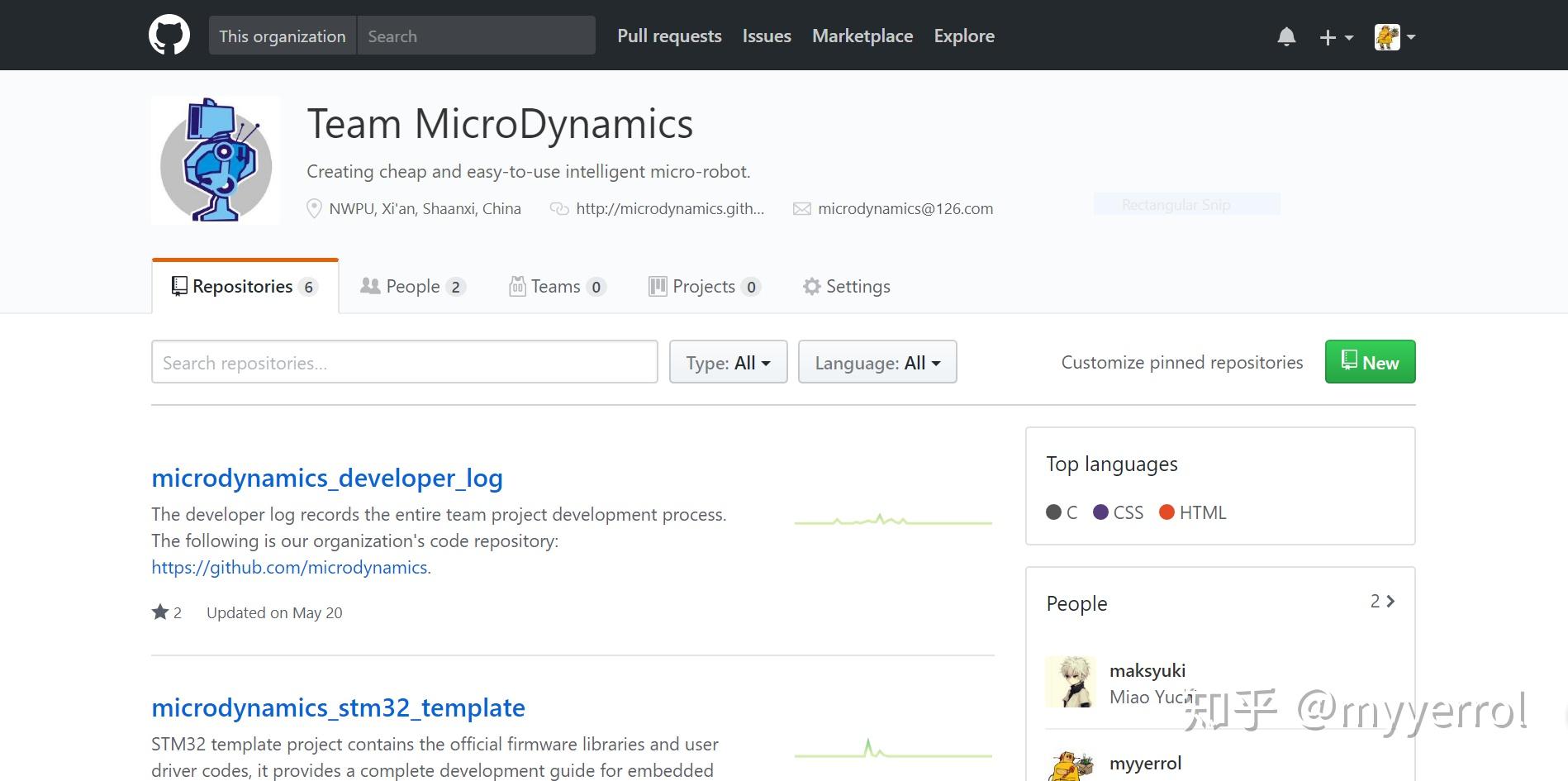This screenshot has width=1568, height=781.
Task: Open the plus create-new dropdown
Action: (1336, 37)
